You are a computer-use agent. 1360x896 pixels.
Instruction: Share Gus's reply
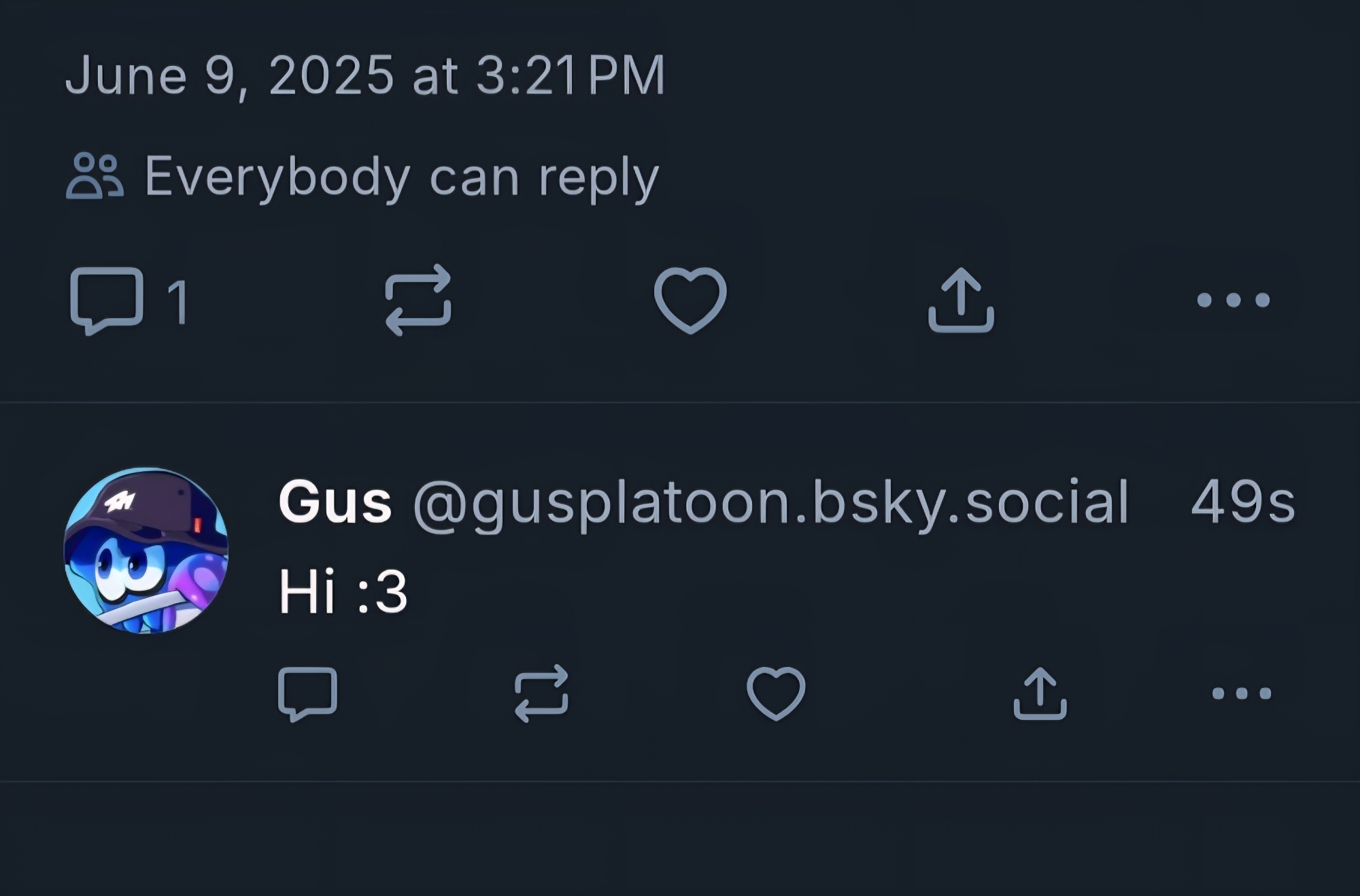1040,693
